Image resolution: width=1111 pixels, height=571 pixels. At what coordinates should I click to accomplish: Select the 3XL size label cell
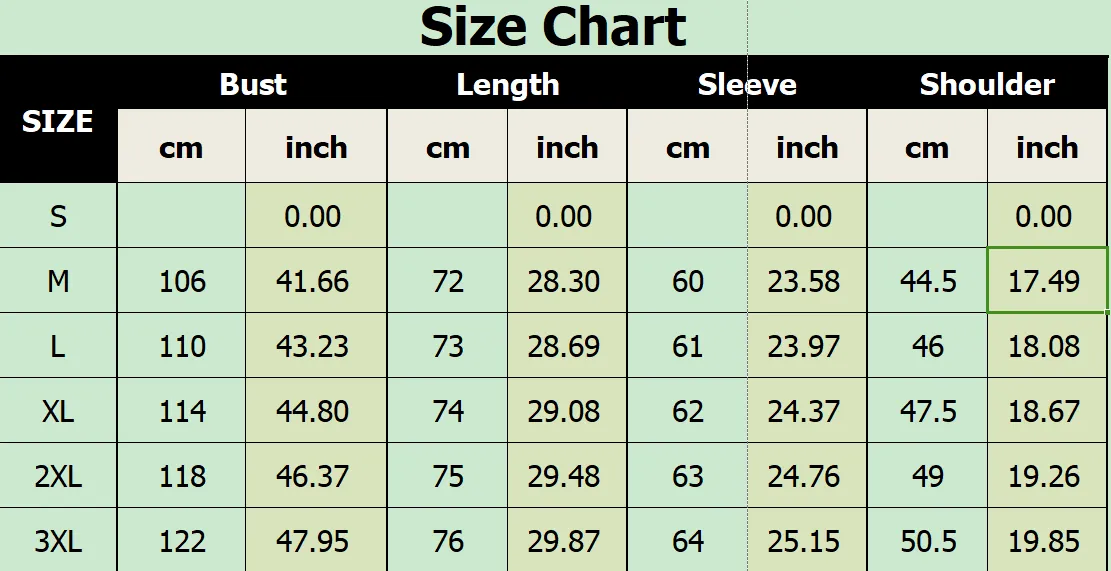pos(58,541)
